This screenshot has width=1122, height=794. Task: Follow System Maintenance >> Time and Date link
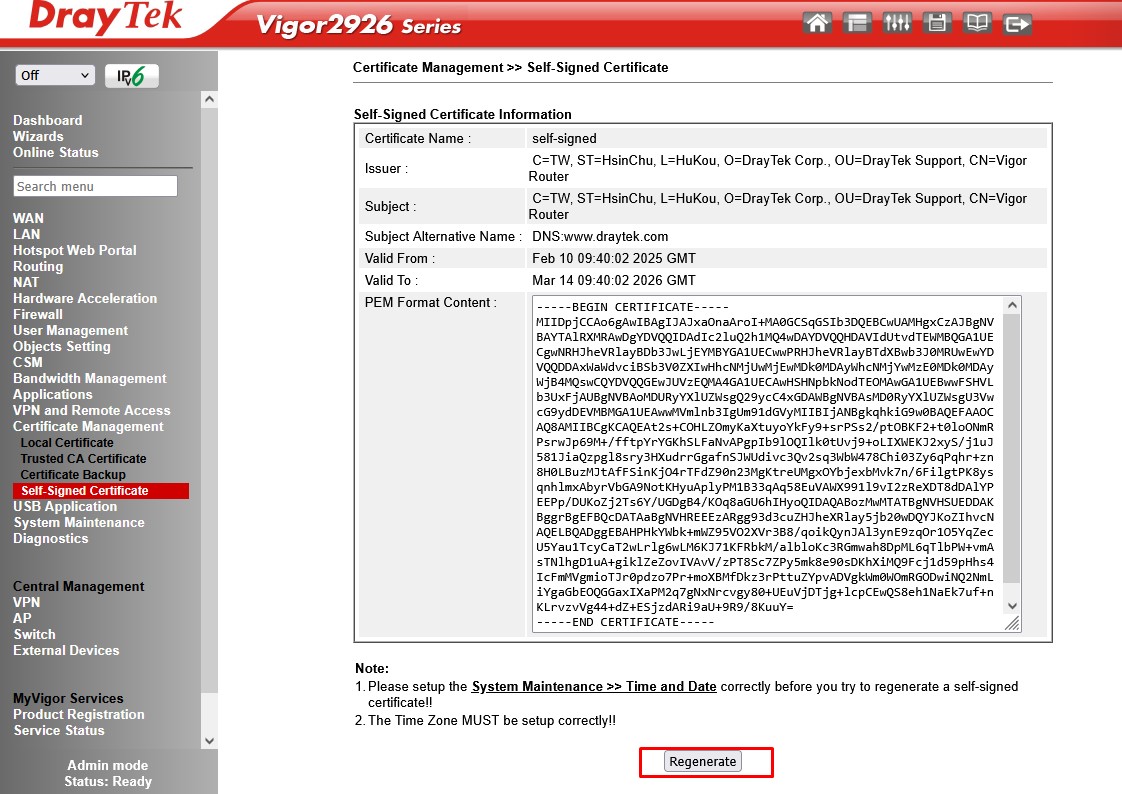pos(594,686)
